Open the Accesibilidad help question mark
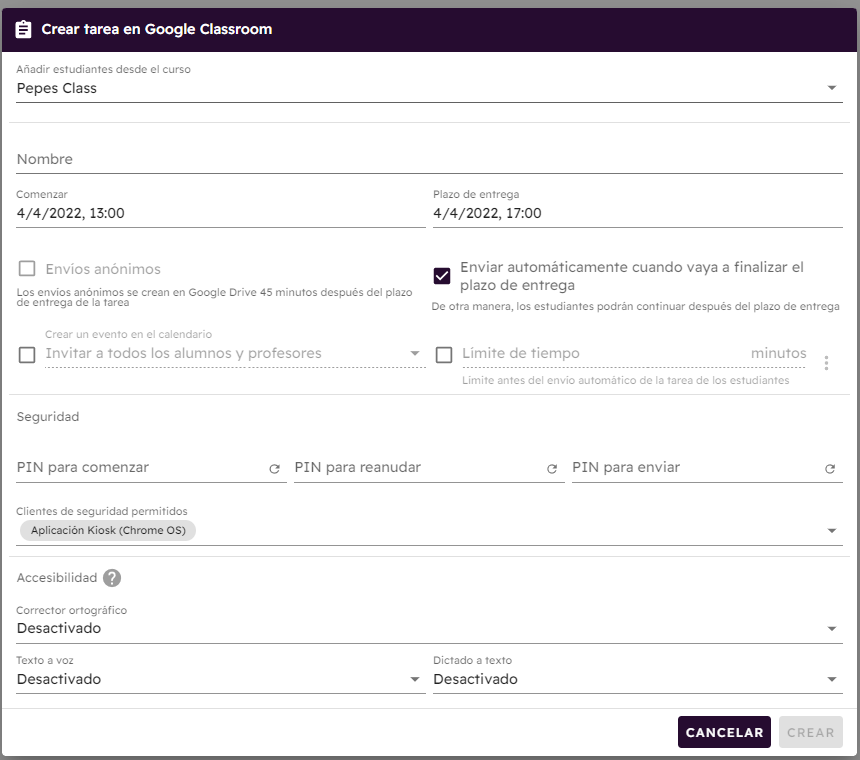Viewport: 860px width, 760px height. click(x=112, y=577)
